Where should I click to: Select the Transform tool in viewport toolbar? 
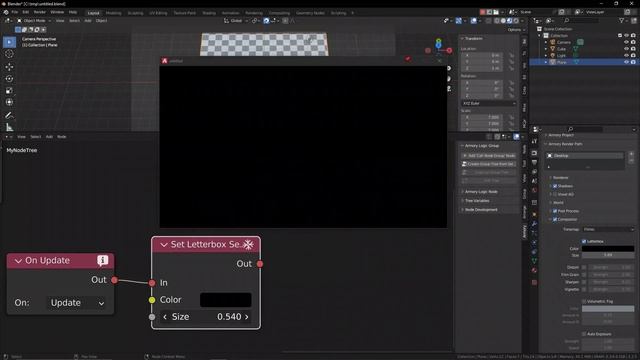(9, 102)
